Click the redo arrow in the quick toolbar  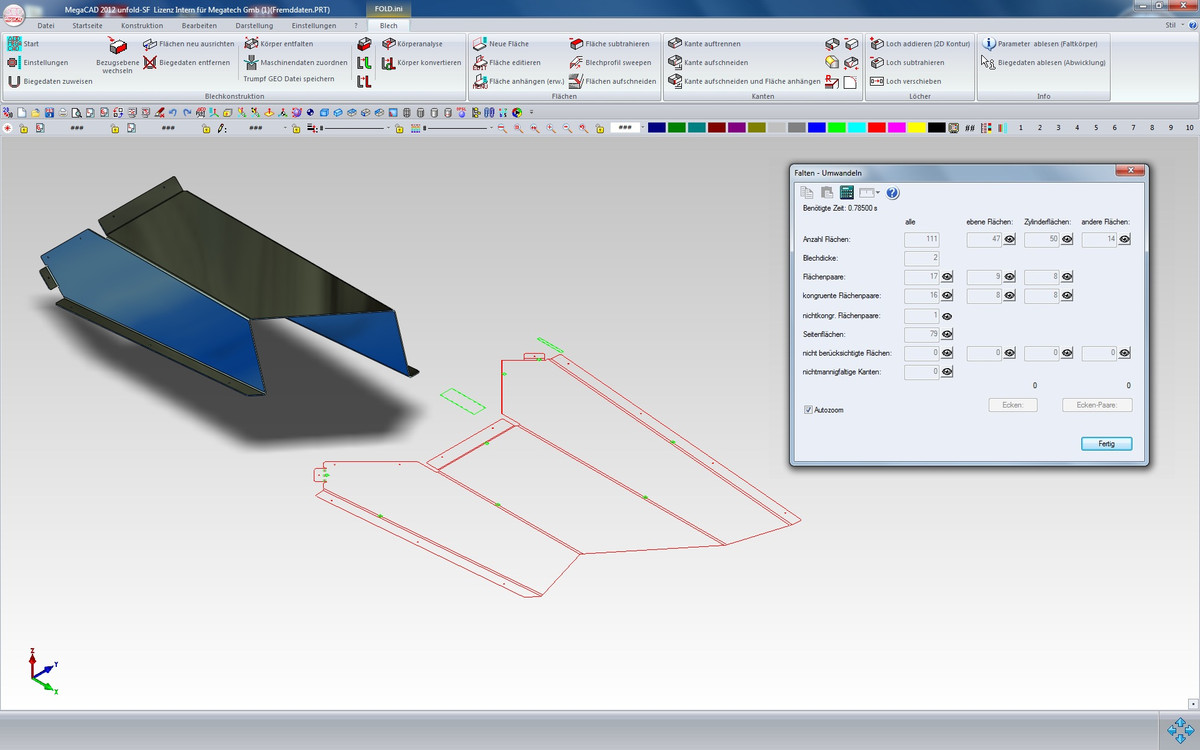(x=187, y=113)
